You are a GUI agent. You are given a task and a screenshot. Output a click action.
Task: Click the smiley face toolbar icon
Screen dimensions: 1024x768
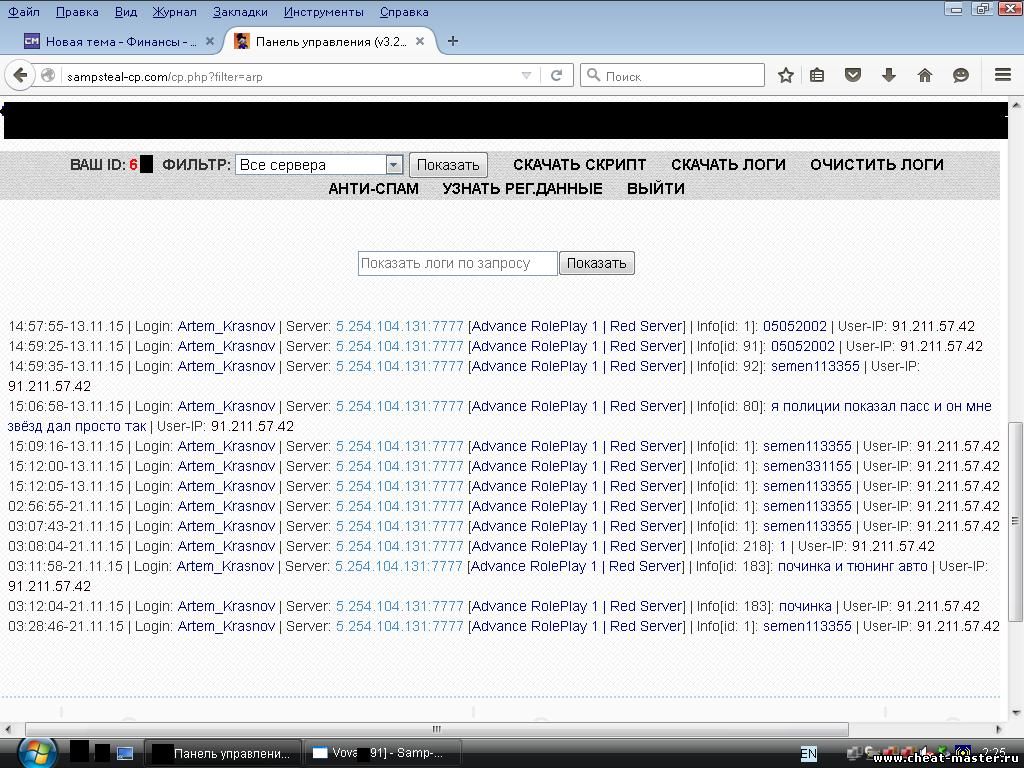click(x=961, y=75)
